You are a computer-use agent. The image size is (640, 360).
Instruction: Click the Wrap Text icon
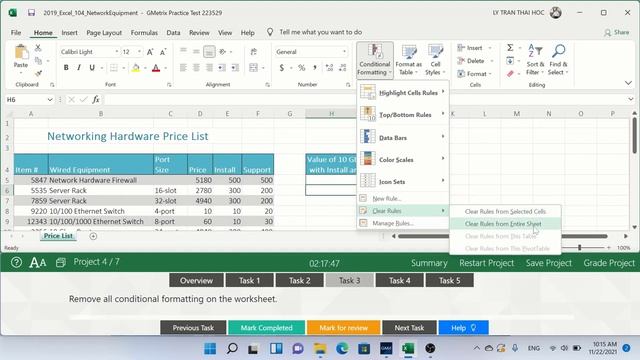[x=253, y=52]
